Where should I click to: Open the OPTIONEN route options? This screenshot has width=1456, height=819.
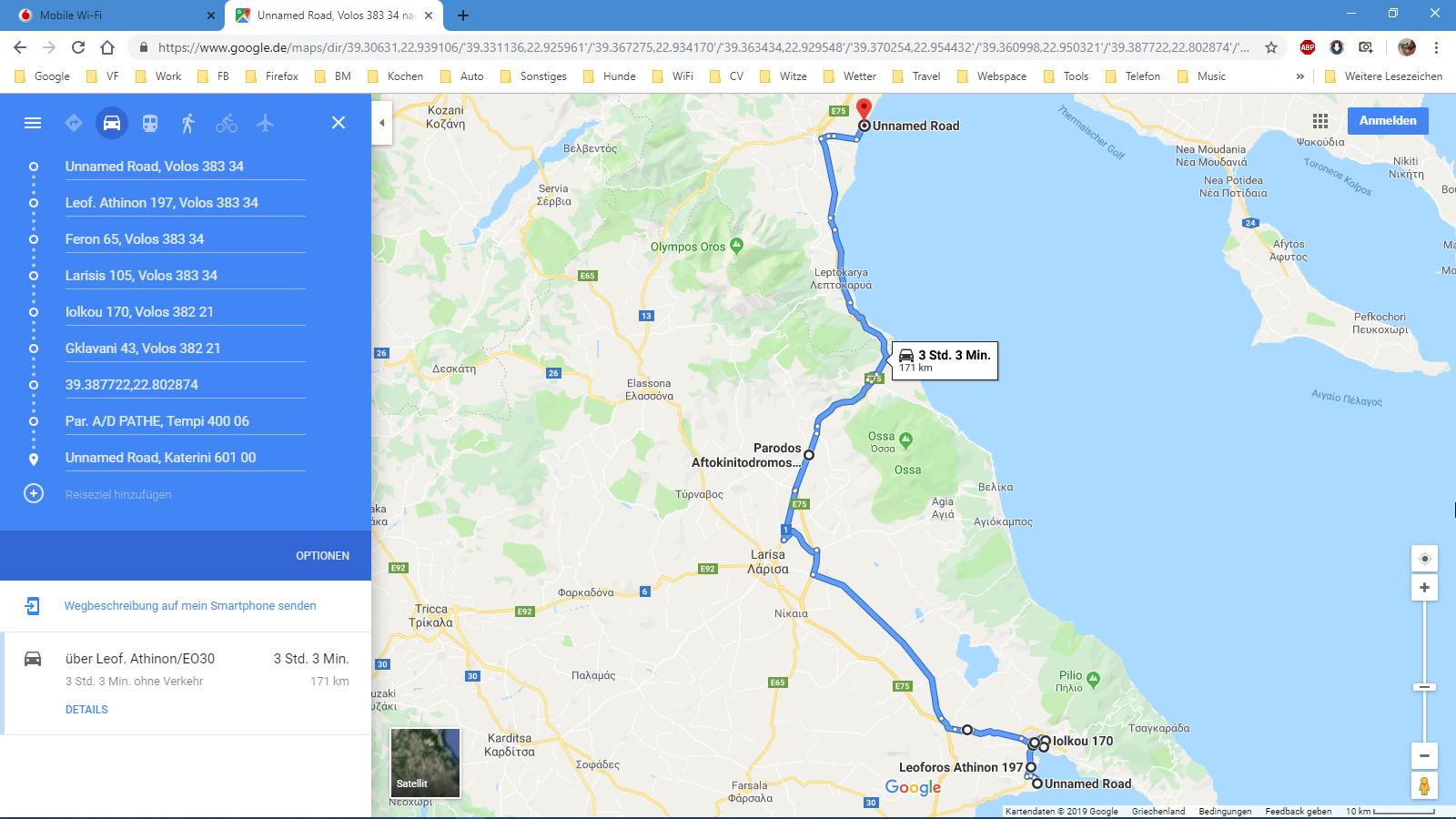click(x=322, y=555)
